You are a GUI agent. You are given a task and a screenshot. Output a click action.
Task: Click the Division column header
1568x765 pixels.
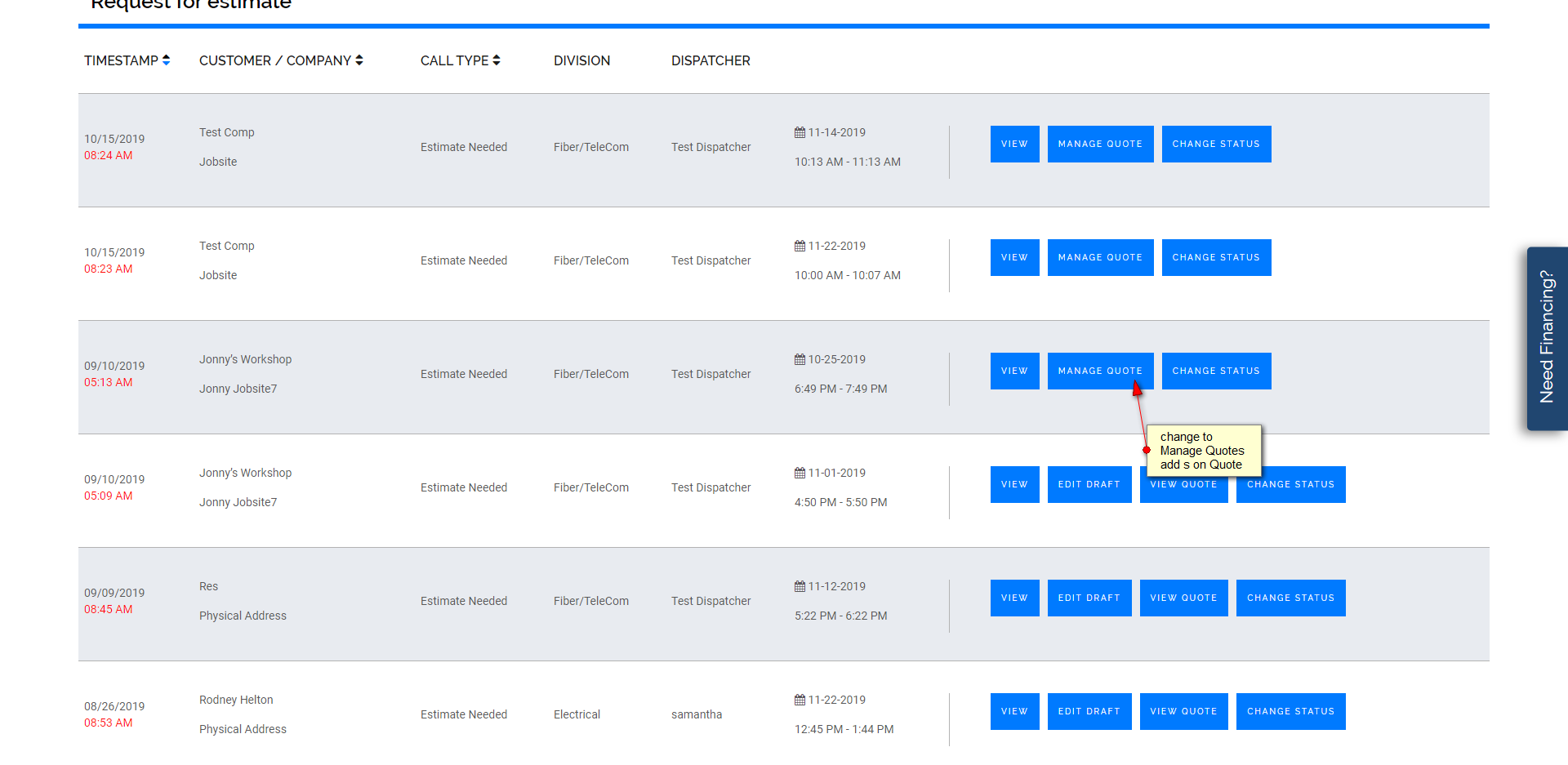(581, 60)
